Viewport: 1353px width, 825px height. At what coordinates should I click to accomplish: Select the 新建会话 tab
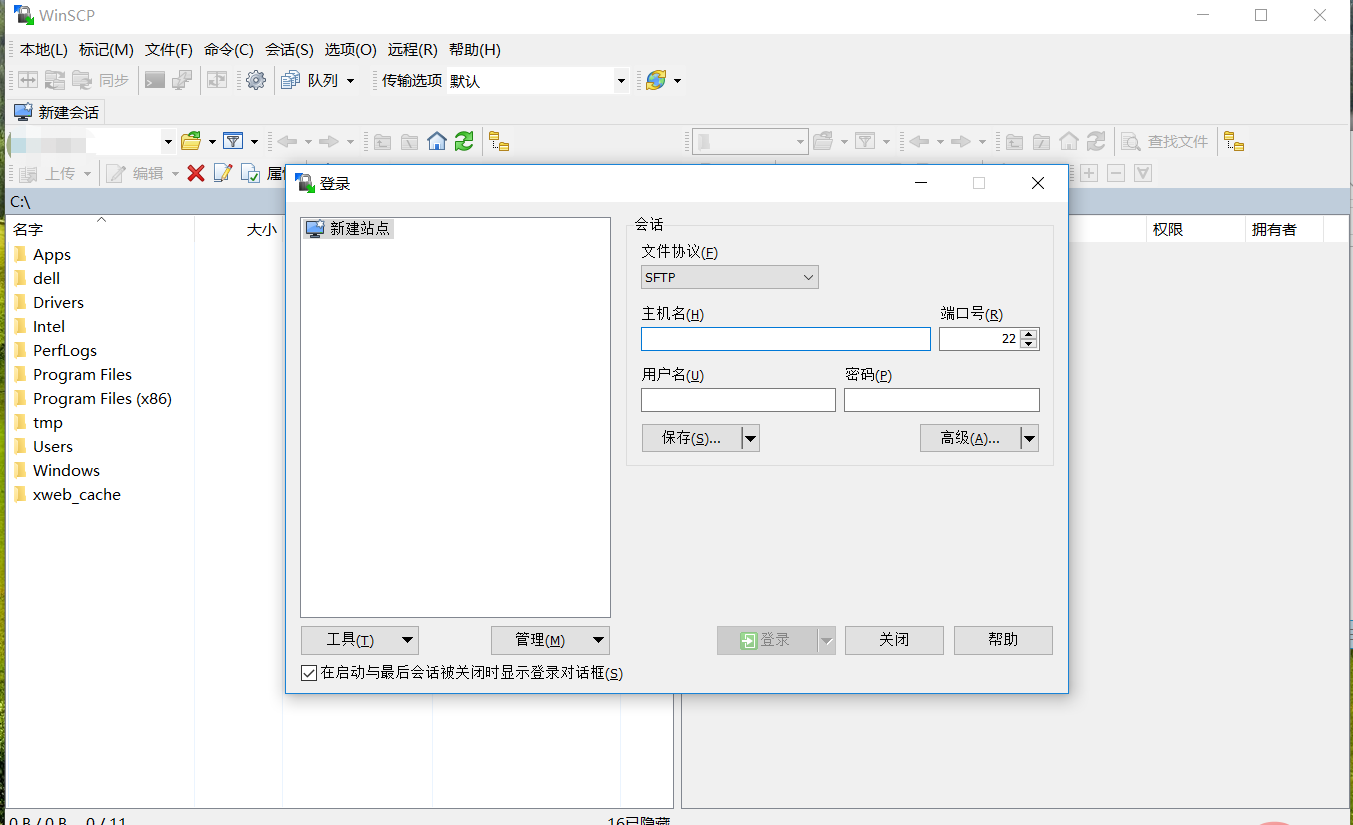[x=57, y=112]
